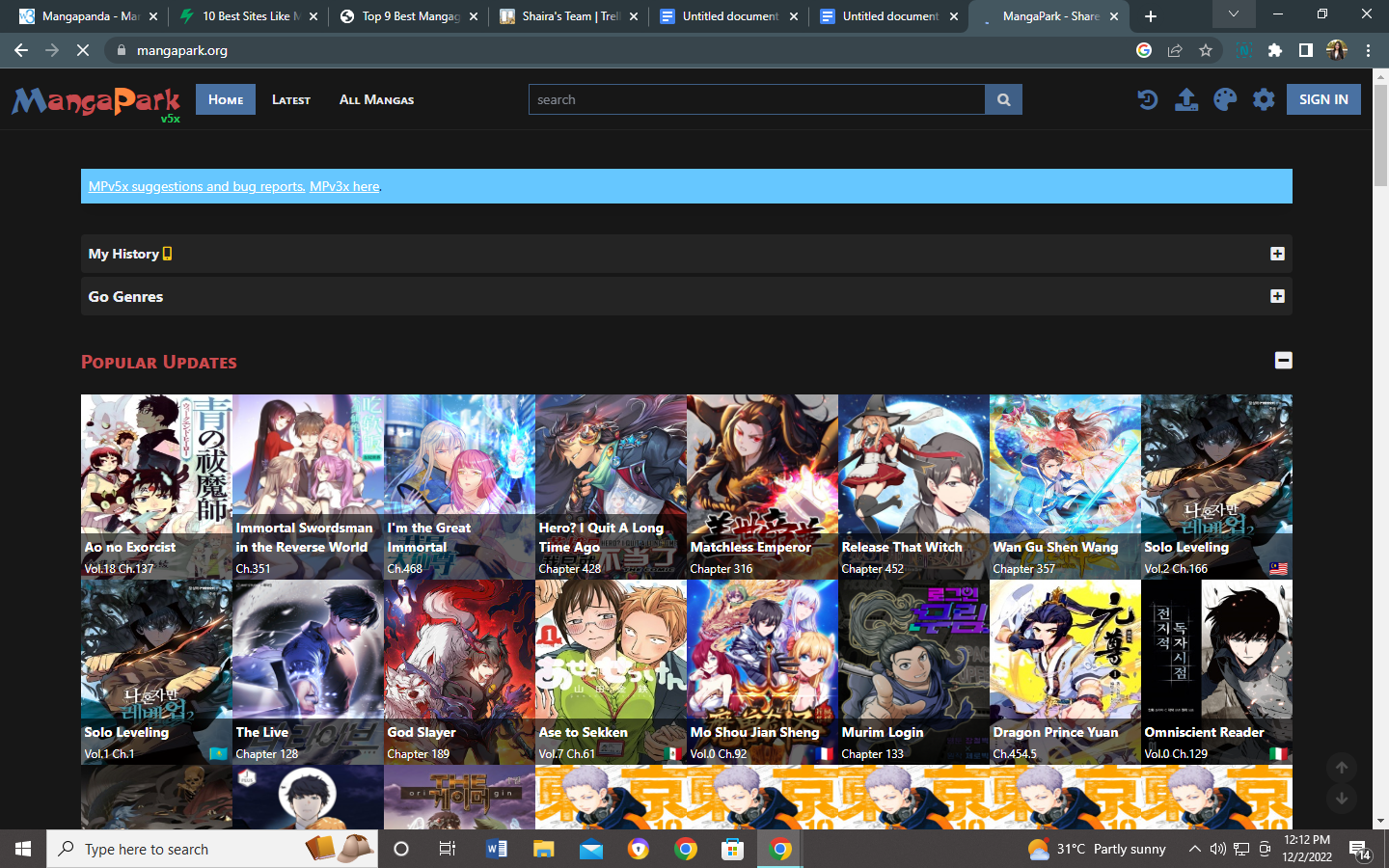Open Ase to Sekken cover thumbnail

[611, 672]
